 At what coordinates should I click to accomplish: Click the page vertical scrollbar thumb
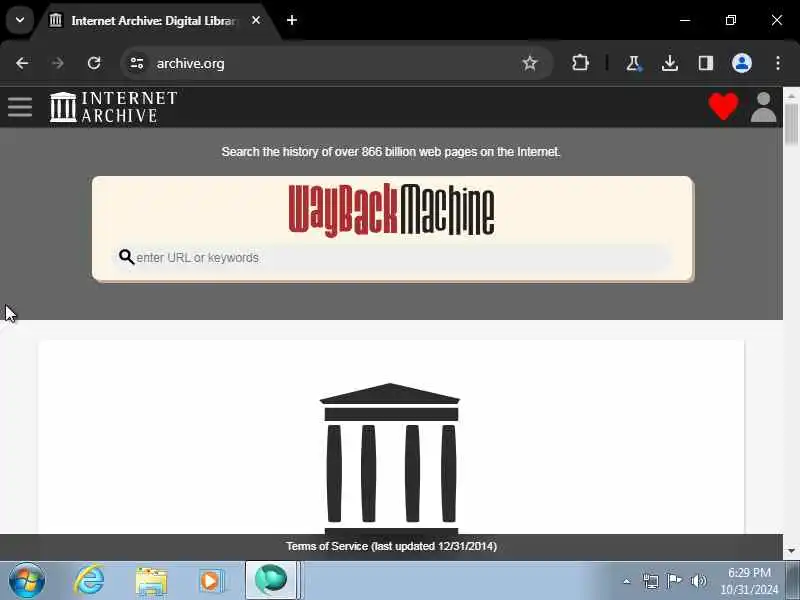pos(791,124)
